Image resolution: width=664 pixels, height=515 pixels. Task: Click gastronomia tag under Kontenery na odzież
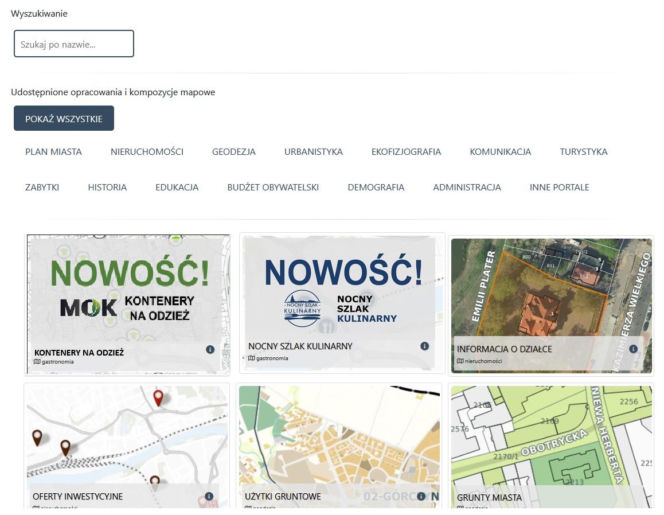[x=54, y=362]
